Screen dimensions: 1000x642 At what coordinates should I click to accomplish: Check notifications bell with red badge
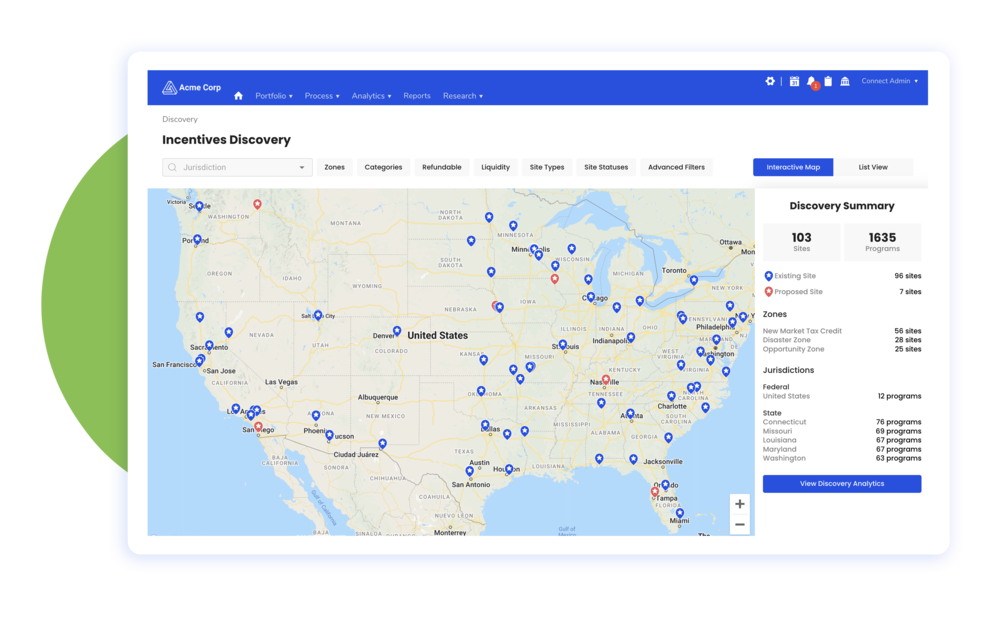coord(811,82)
